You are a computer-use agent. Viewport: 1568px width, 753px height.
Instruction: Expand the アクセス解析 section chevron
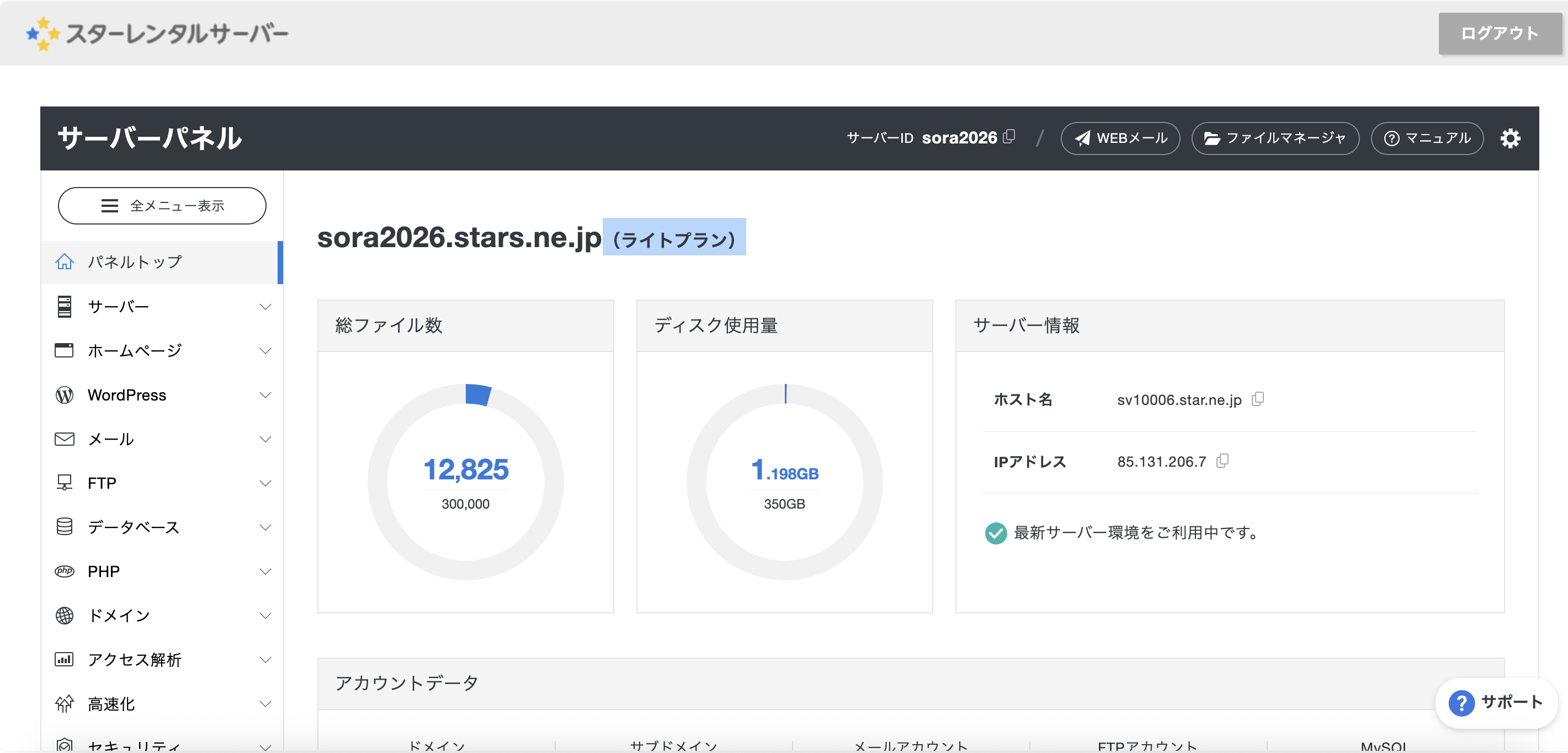click(265, 660)
